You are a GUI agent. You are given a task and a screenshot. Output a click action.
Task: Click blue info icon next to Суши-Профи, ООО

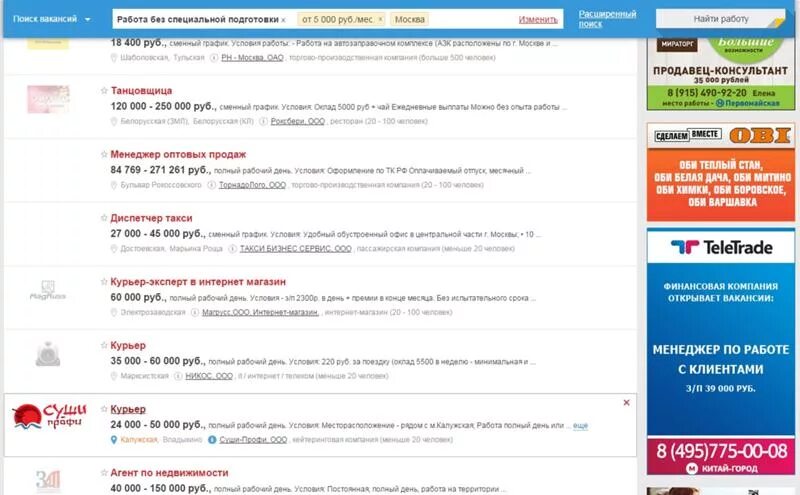point(212,440)
